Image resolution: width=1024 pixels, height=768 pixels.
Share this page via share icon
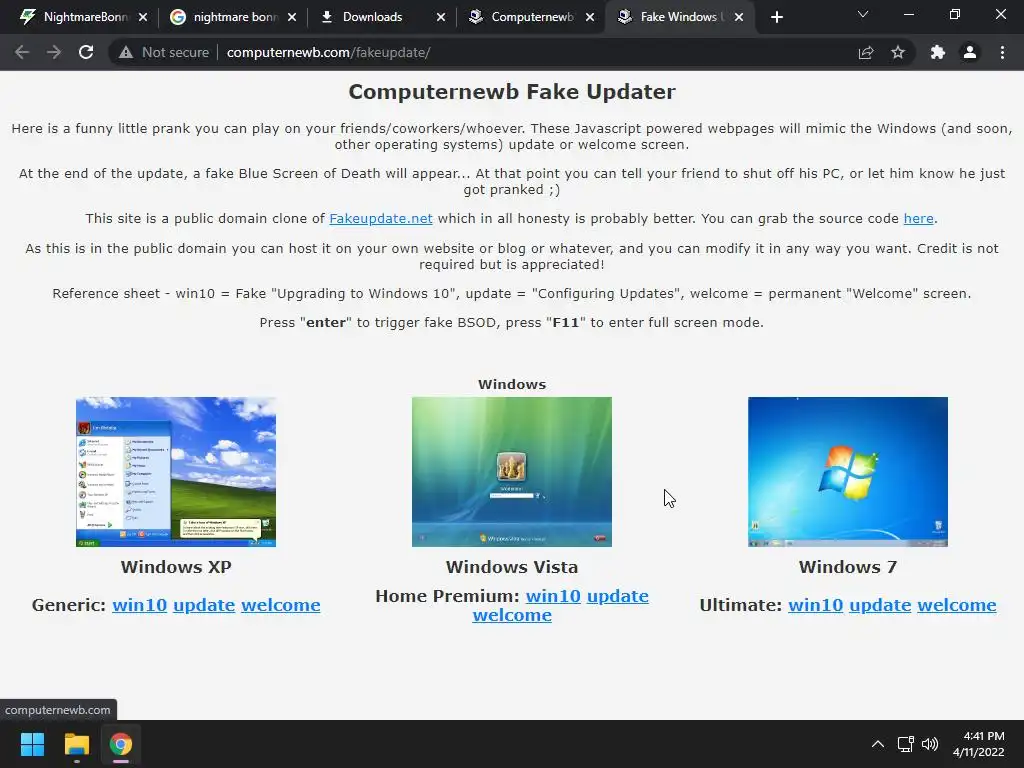point(866,52)
